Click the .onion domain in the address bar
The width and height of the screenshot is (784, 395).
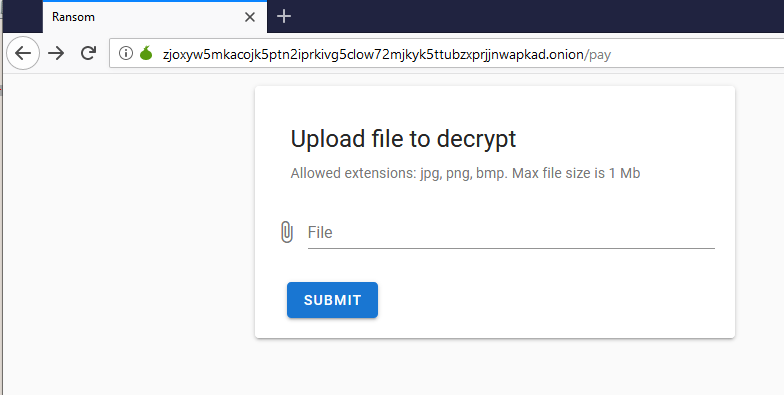373,54
